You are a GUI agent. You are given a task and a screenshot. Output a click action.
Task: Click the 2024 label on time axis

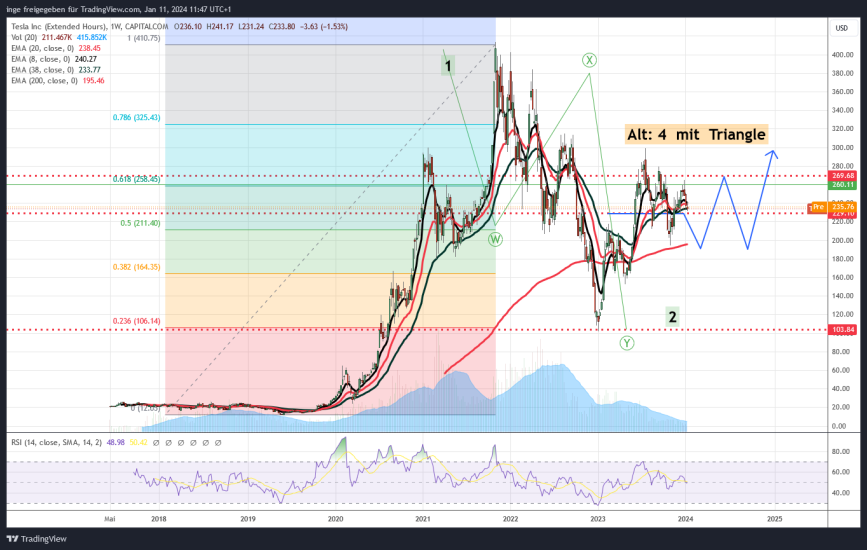click(686, 520)
